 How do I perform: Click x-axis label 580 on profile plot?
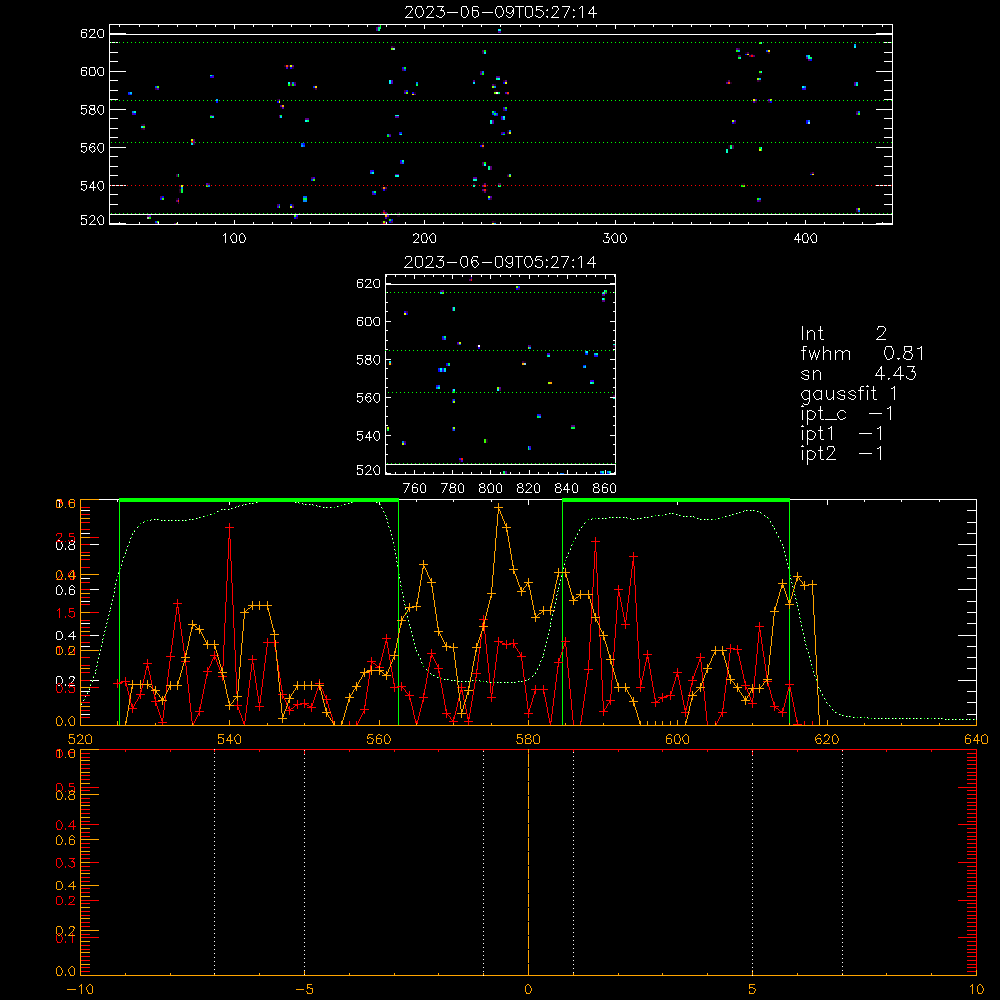(x=528, y=739)
